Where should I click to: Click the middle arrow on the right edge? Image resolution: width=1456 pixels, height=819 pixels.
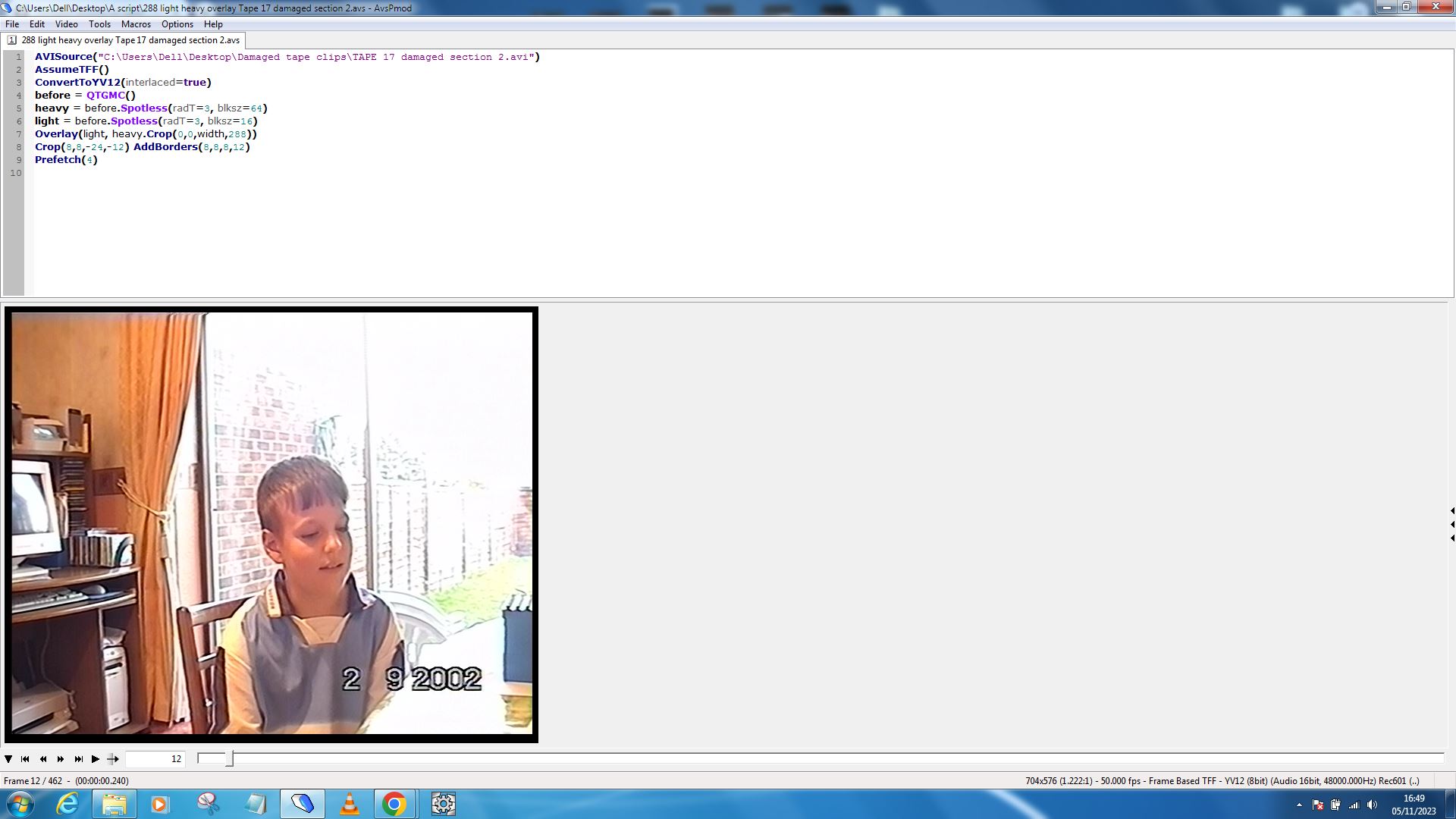pyautogui.click(x=1451, y=525)
